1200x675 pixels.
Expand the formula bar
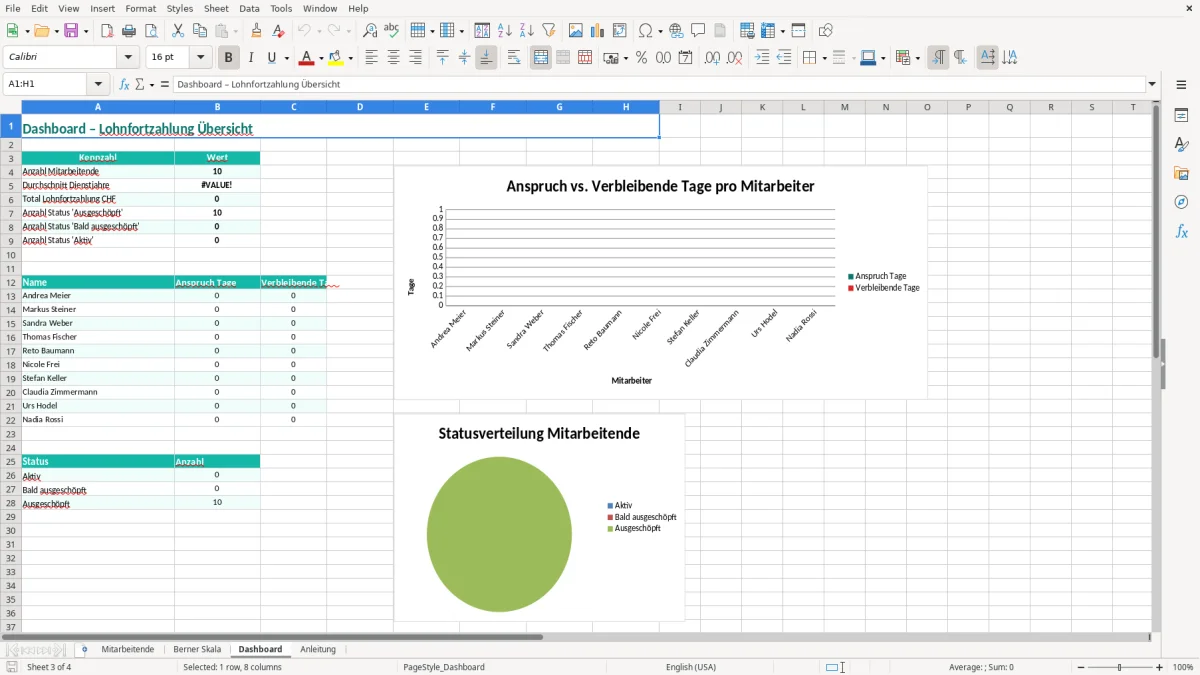point(1152,84)
